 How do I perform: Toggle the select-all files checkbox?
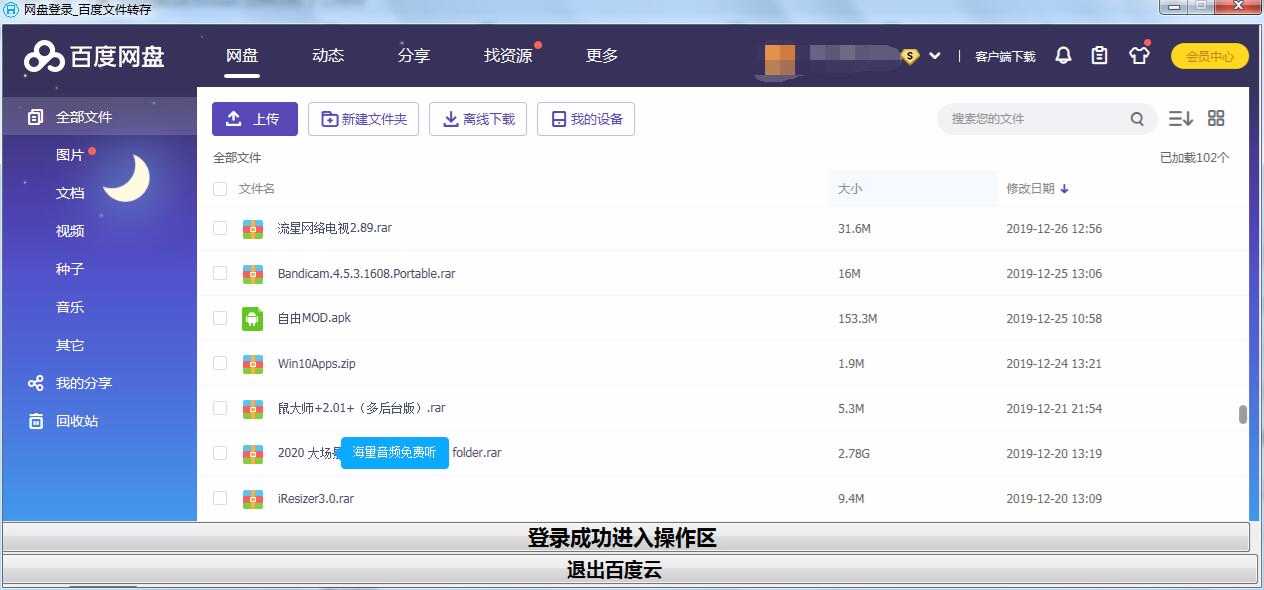pos(220,188)
